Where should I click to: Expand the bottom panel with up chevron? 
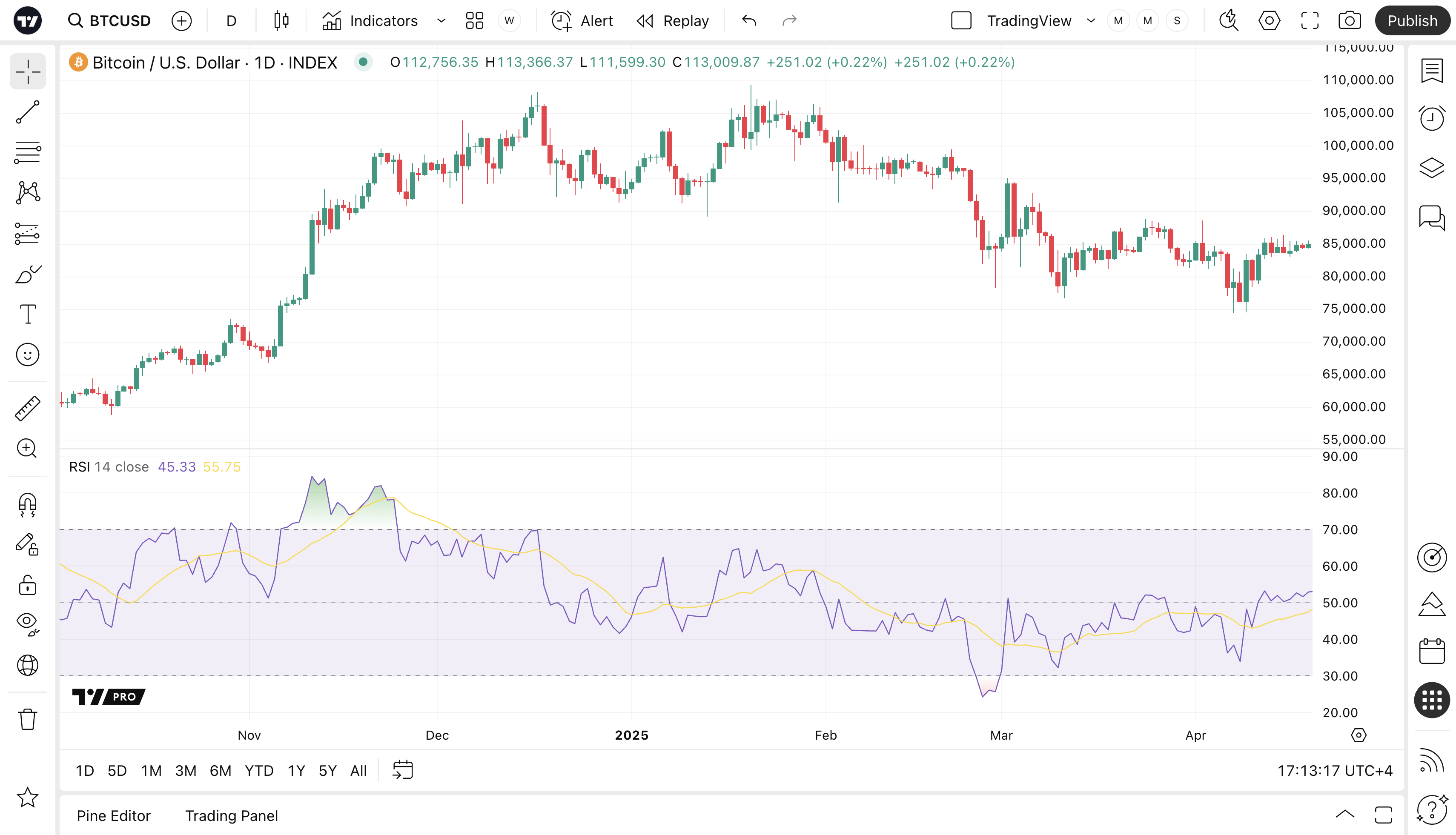(1345, 814)
